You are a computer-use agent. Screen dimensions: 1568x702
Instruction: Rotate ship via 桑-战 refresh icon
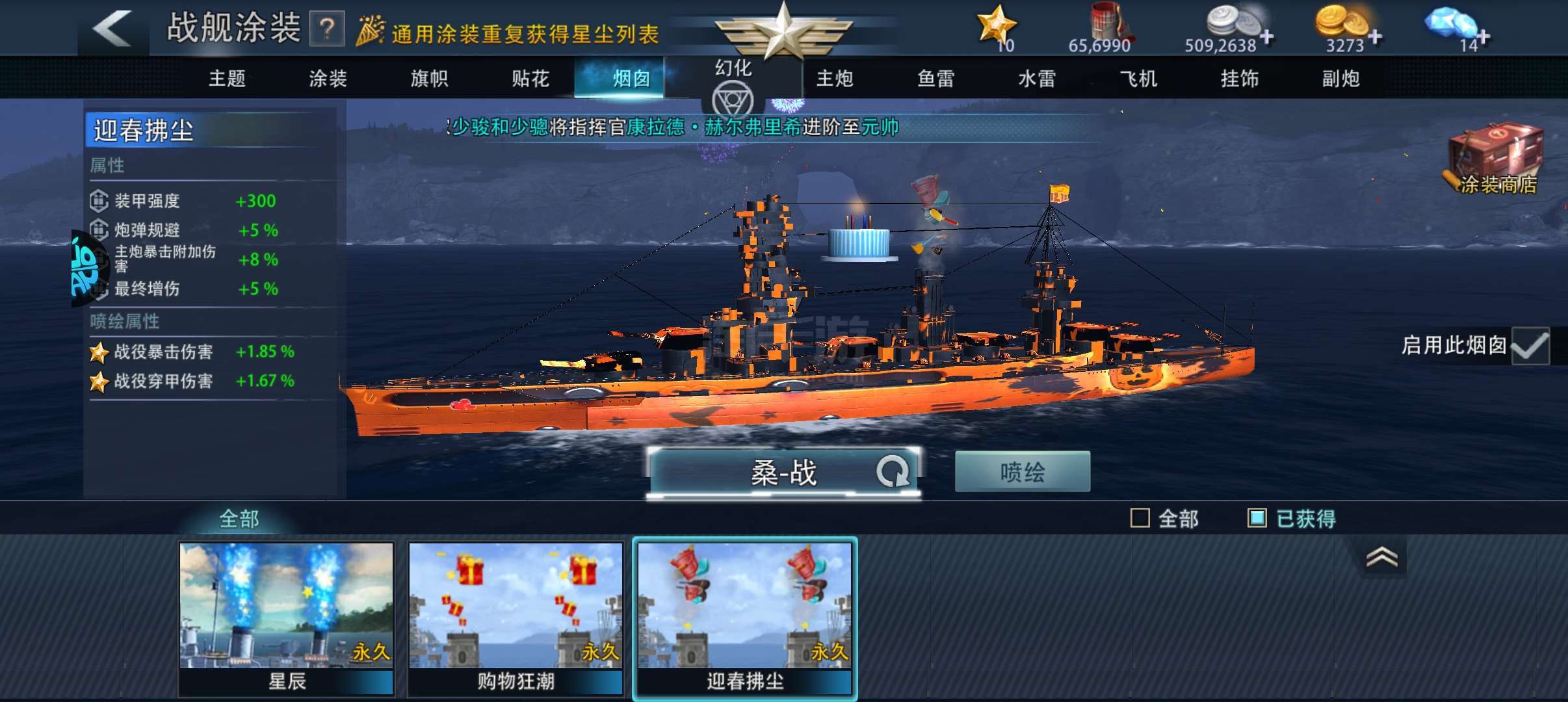tap(893, 471)
